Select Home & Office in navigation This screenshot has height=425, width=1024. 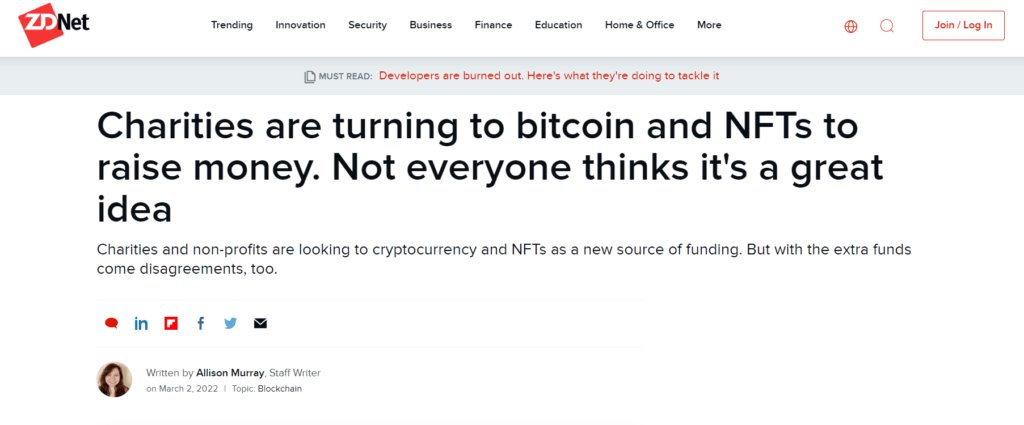tap(639, 25)
